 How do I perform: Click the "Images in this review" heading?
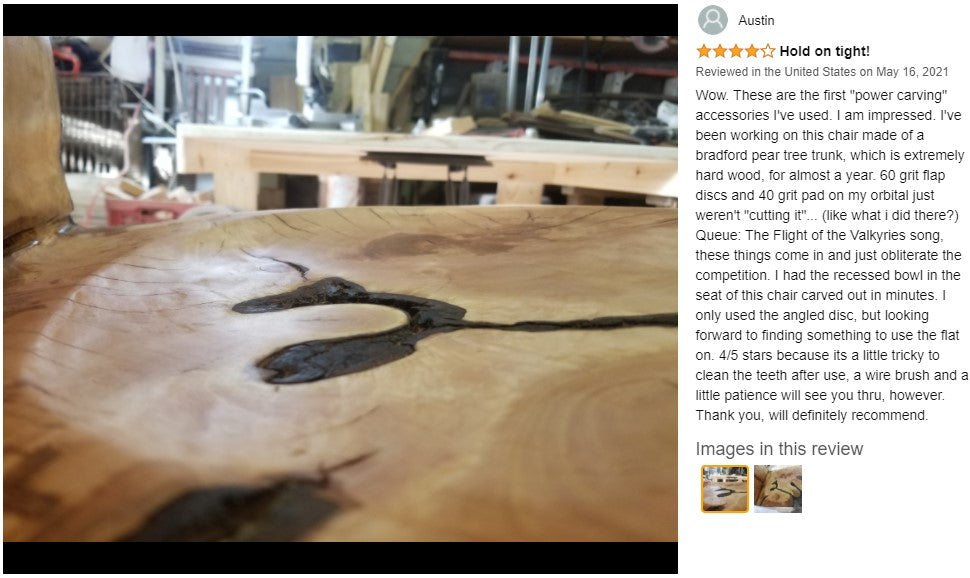point(779,449)
